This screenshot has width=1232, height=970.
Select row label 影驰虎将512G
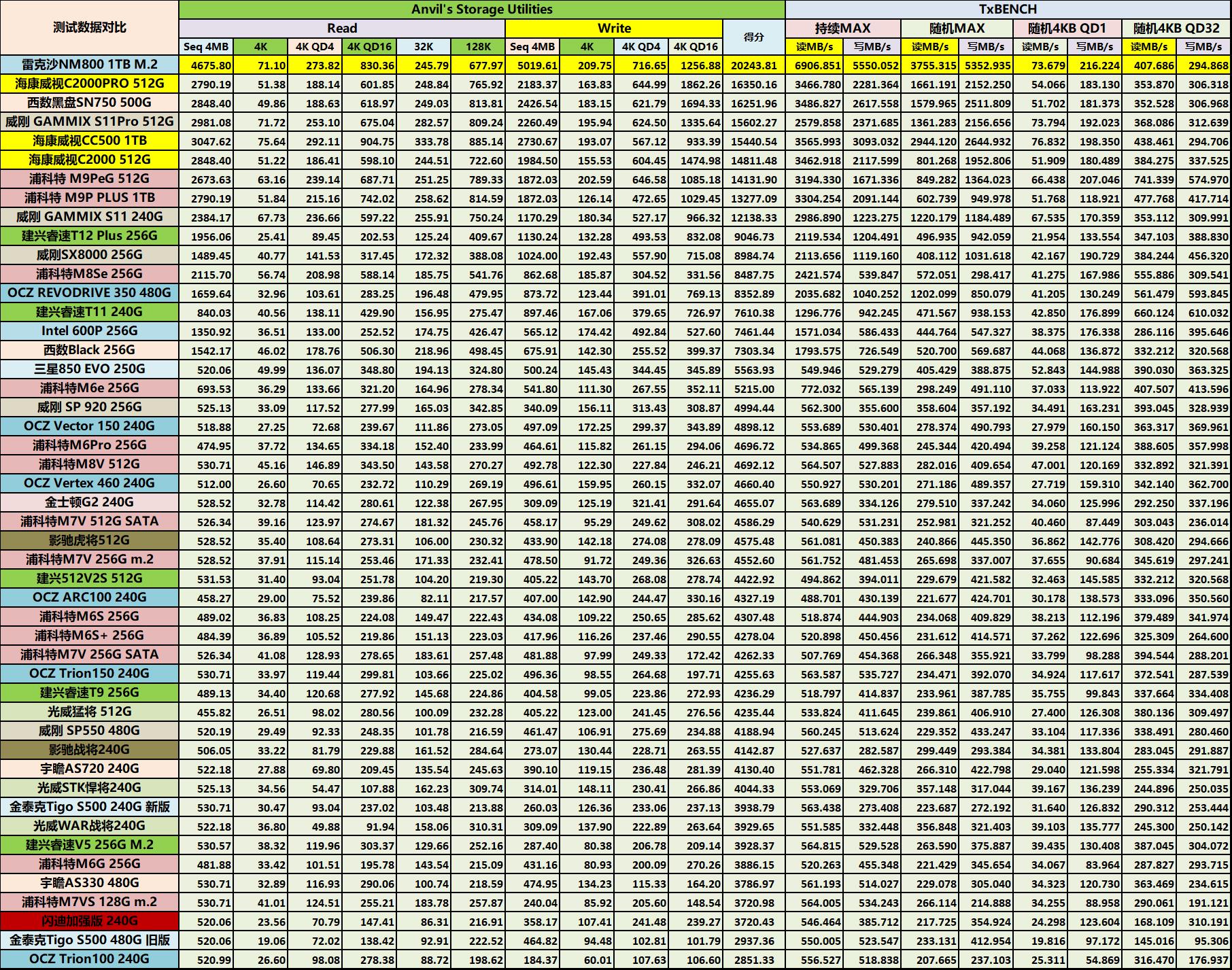(x=89, y=540)
